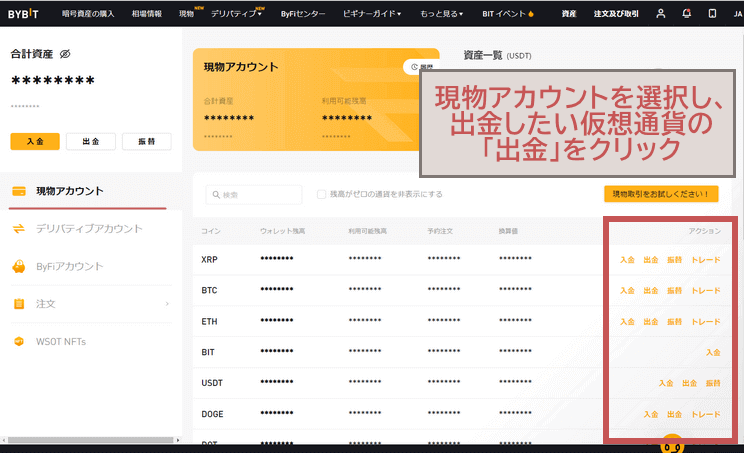Click the flame icon beside BITイベント
Image resolution: width=744 pixels, height=453 pixels.
click(x=531, y=14)
